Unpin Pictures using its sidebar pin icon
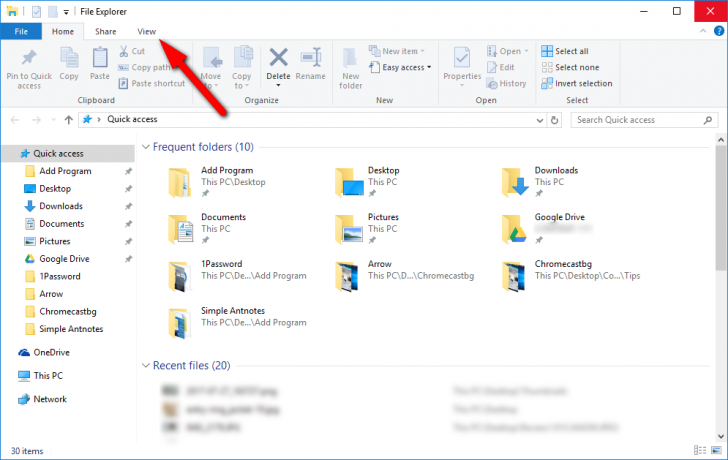The height and width of the screenshot is (460, 728). point(129,241)
